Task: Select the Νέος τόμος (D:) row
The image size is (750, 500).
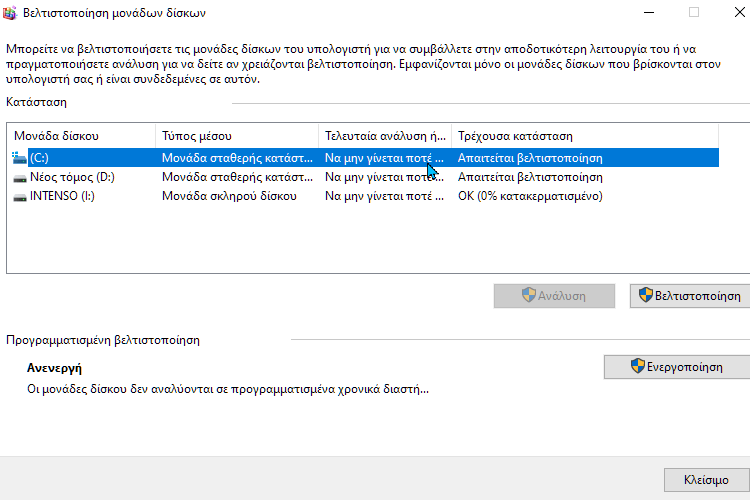Action: click(x=365, y=177)
